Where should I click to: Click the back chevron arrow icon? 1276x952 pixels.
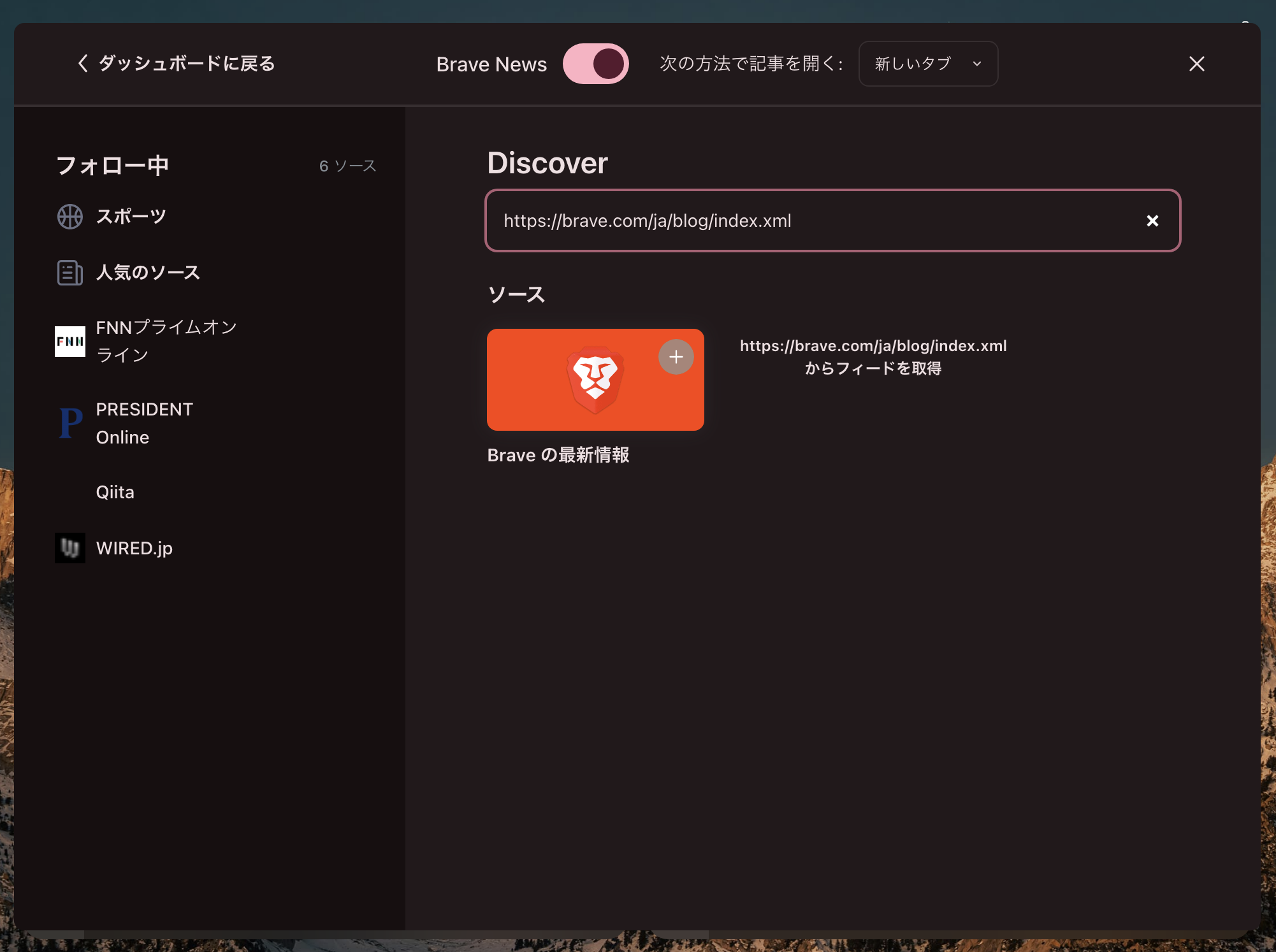[x=83, y=64]
